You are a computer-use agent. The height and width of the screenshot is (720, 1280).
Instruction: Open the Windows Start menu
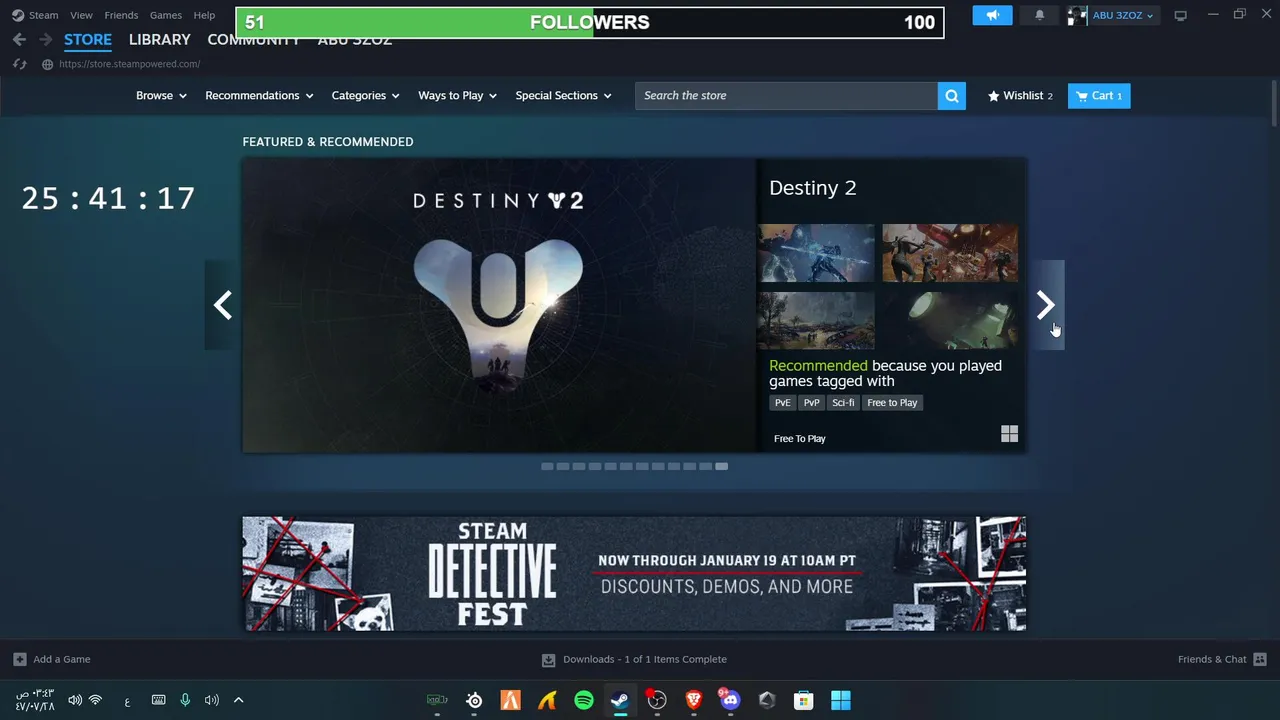[841, 700]
